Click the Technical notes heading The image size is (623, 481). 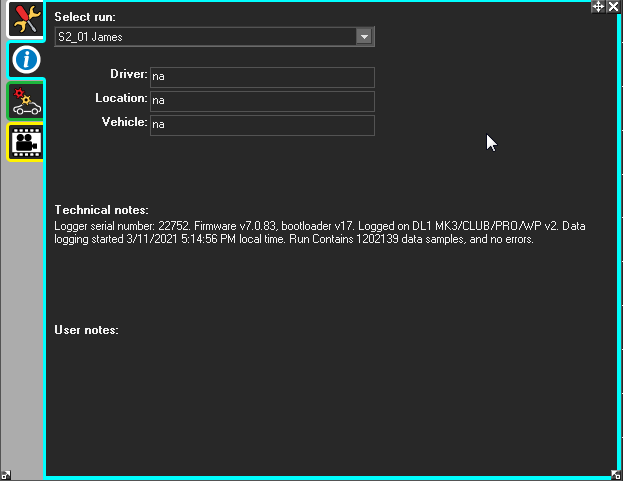coord(101,210)
